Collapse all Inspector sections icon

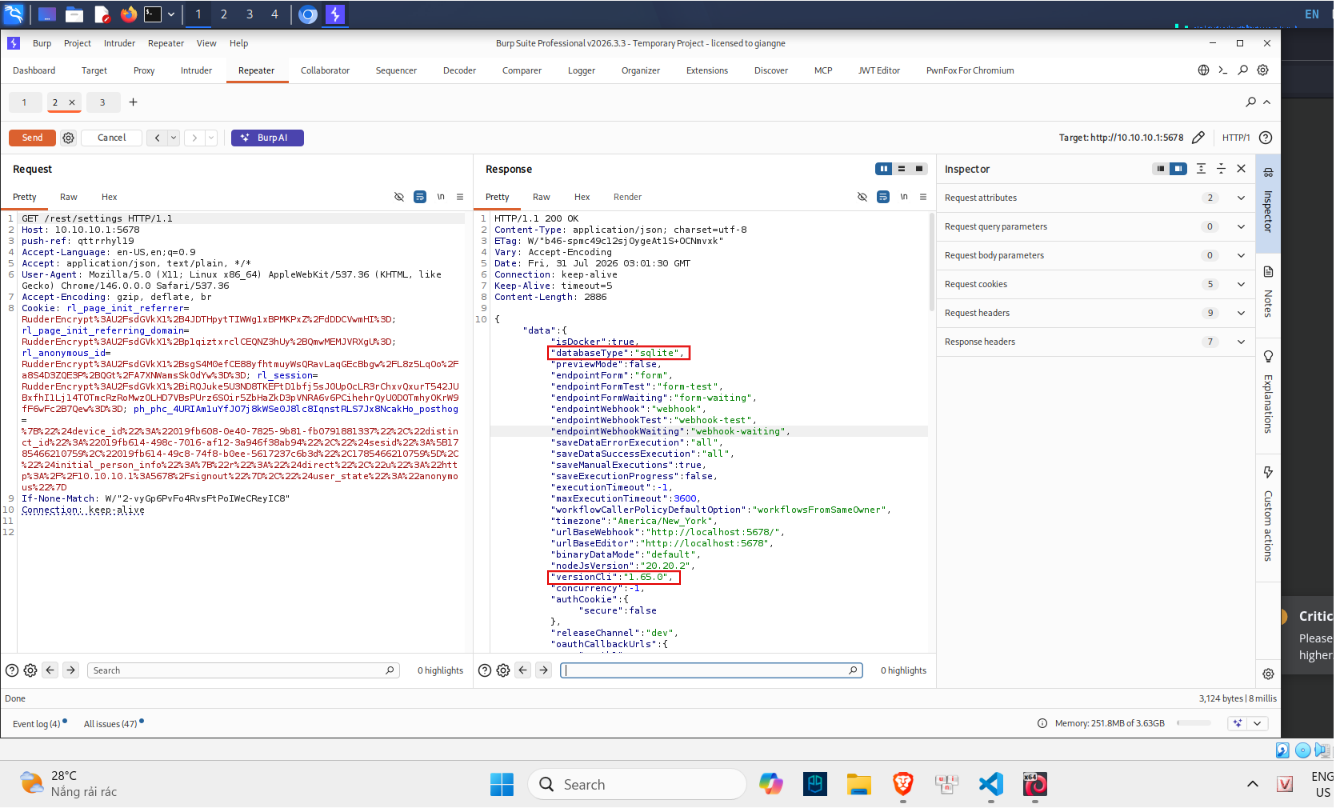(1221, 169)
